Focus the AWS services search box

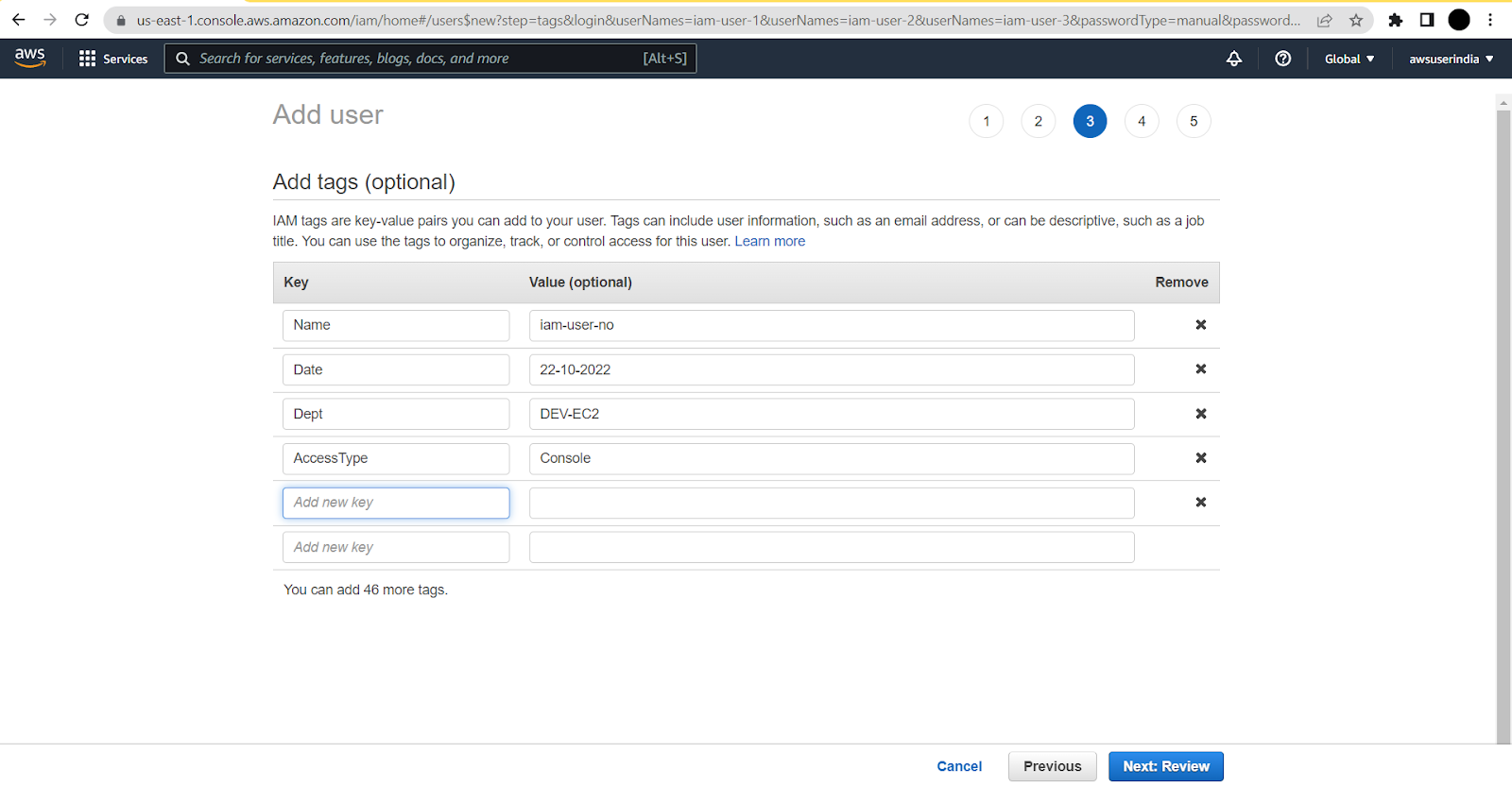point(430,59)
